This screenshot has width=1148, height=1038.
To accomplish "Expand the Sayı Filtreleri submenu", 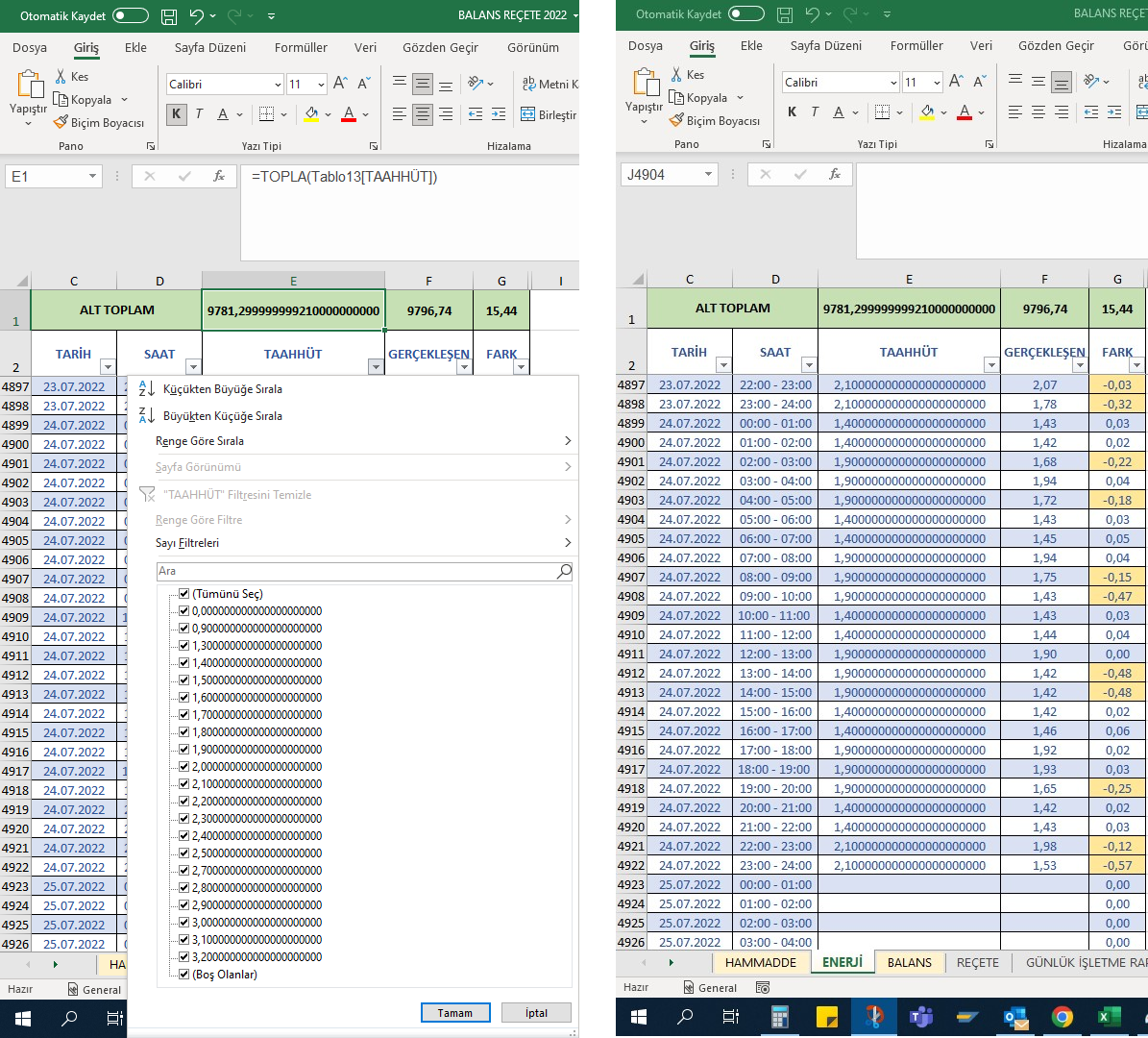I will click(363, 543).
